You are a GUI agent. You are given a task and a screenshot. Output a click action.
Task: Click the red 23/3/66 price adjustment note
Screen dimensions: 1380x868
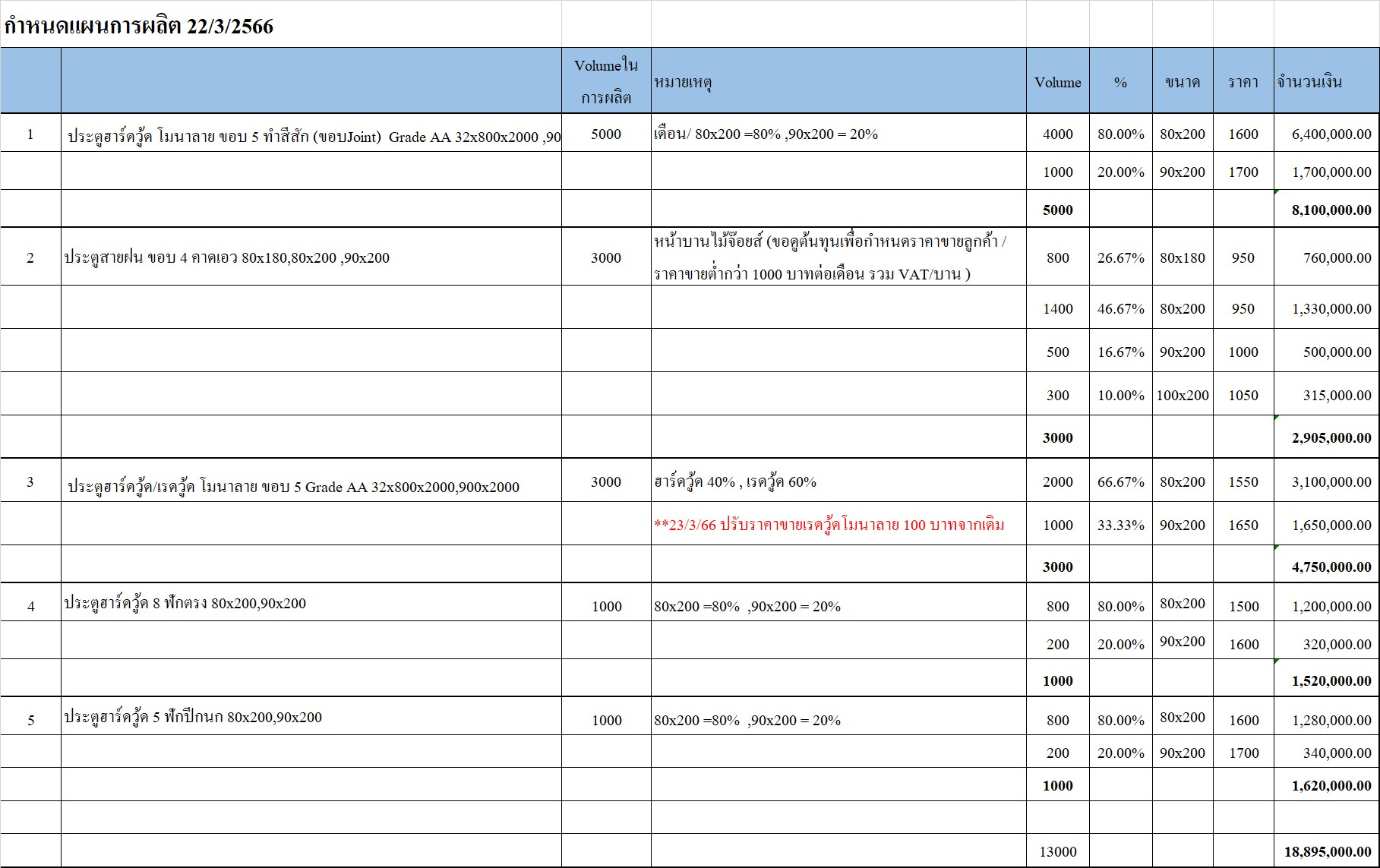coord(829,525)
